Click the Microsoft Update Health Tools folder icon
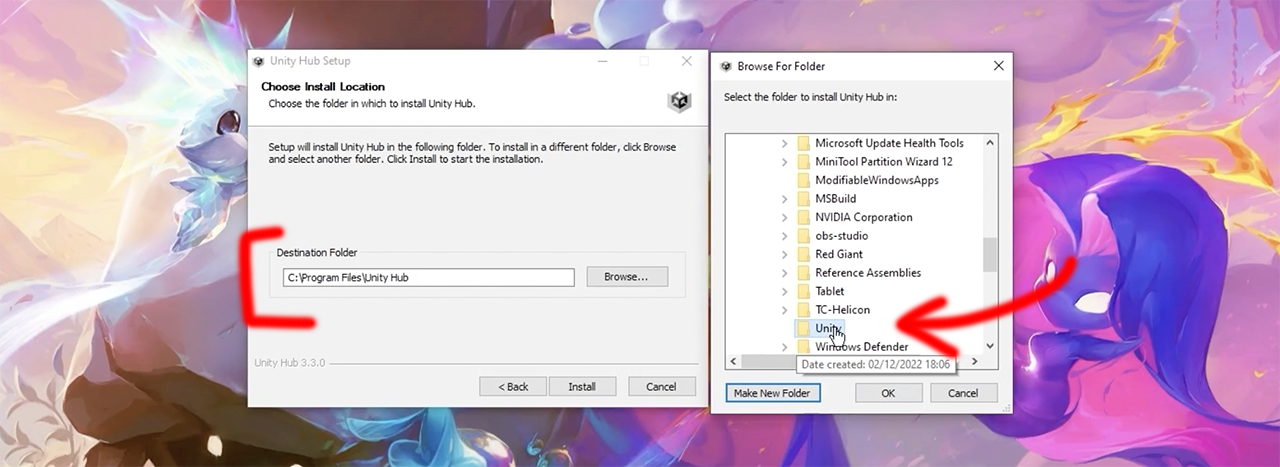Screen dimensions: 1280x467 coord(803,143)
